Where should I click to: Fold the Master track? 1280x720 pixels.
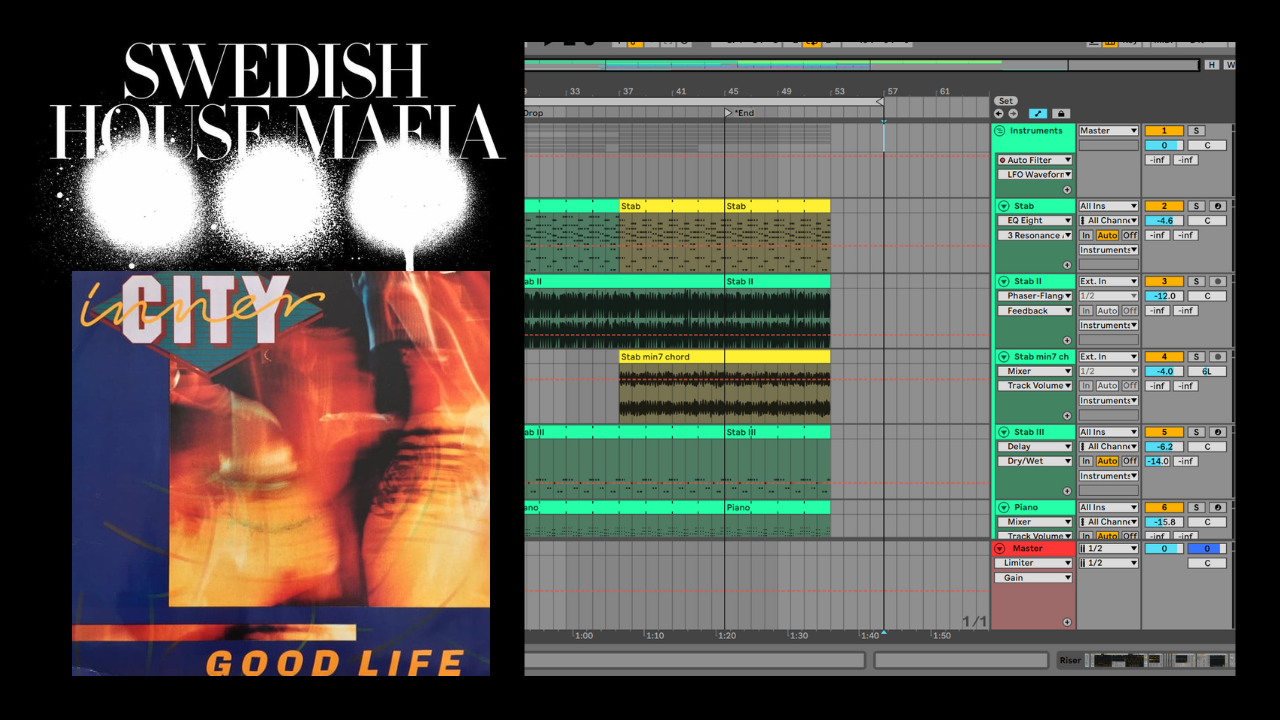tap(999, 548)
